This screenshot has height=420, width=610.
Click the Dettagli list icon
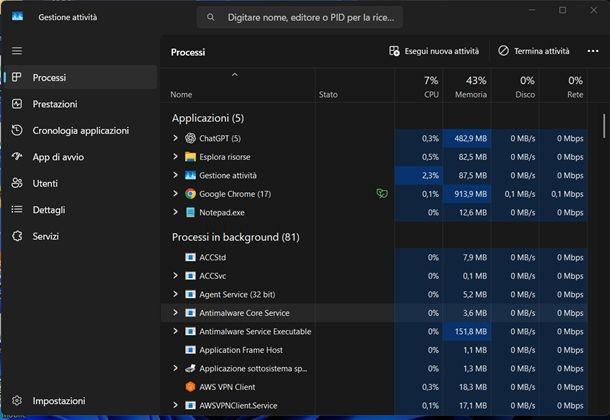tap(17, 209)
